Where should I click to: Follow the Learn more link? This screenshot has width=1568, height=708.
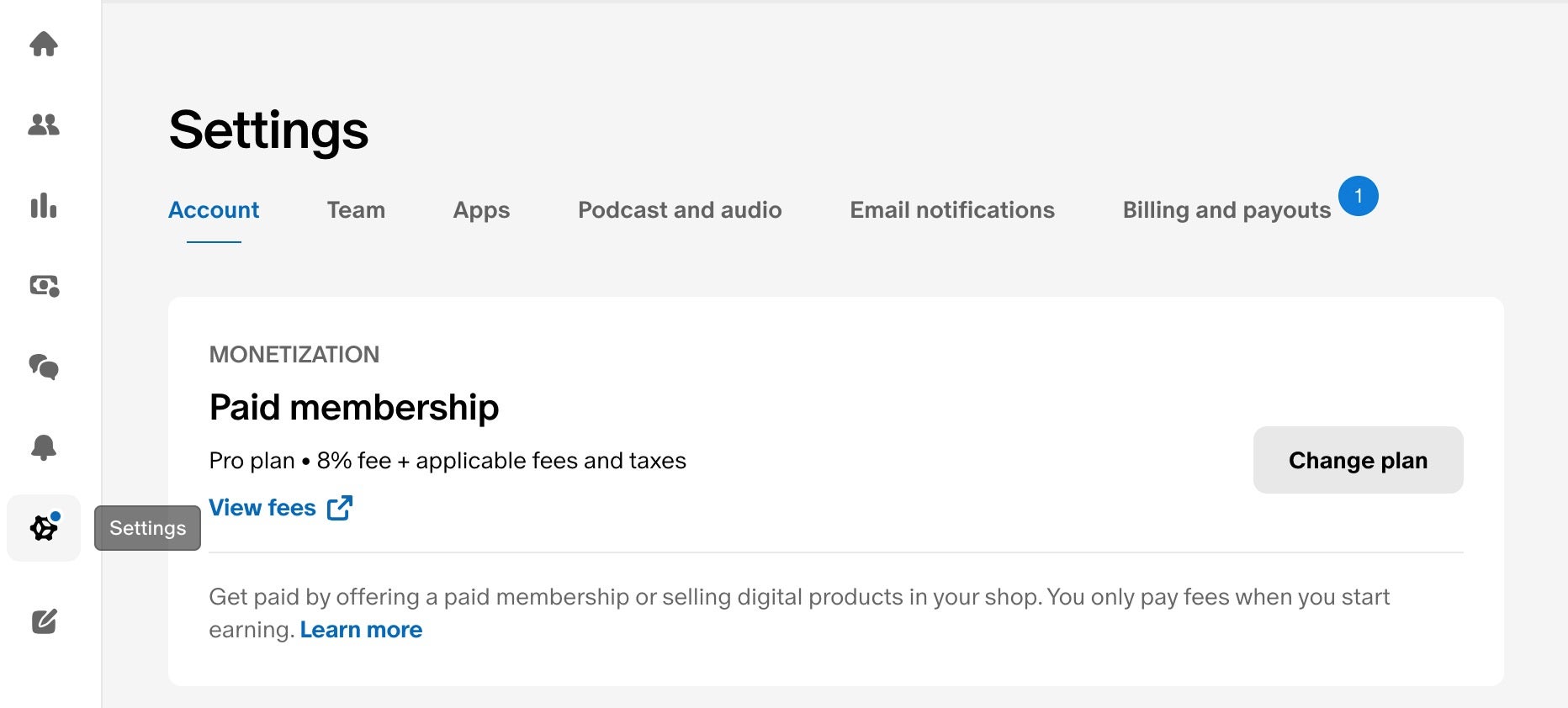click(x=361, y=630)
